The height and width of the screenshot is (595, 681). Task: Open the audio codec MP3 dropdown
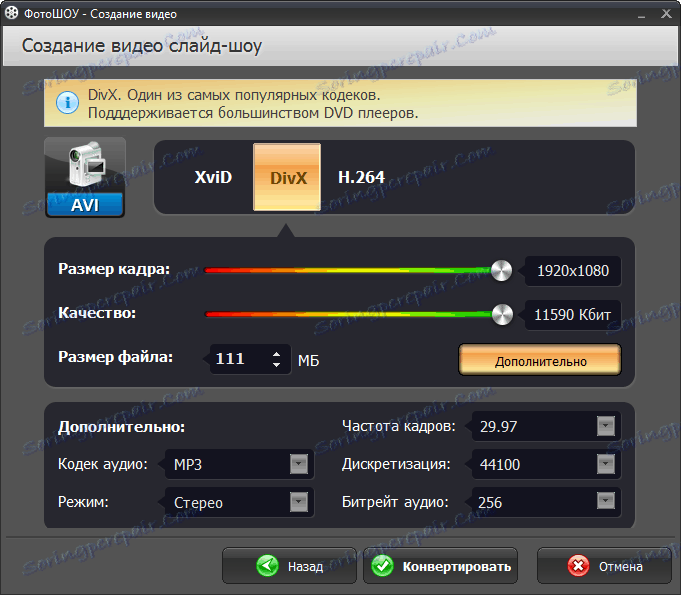[299, 464]
